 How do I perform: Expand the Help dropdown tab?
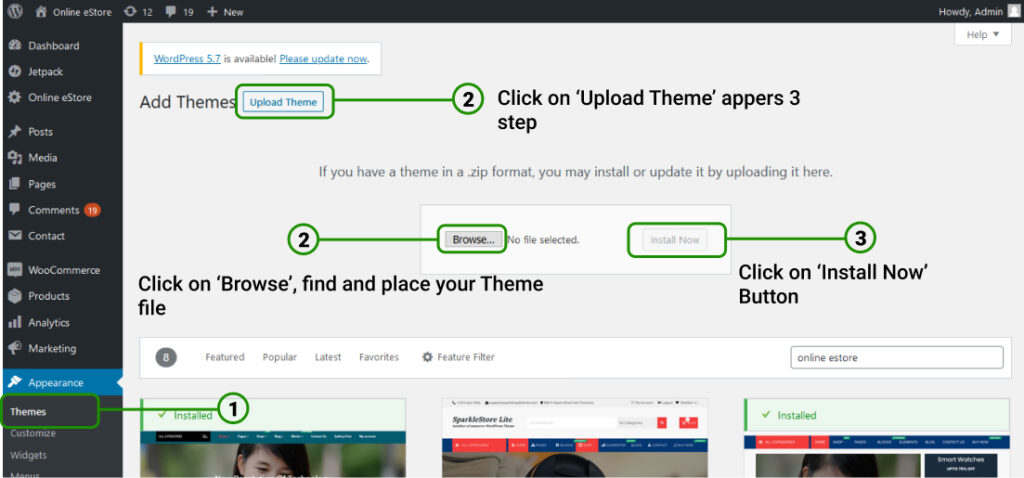tap(982, 35)
